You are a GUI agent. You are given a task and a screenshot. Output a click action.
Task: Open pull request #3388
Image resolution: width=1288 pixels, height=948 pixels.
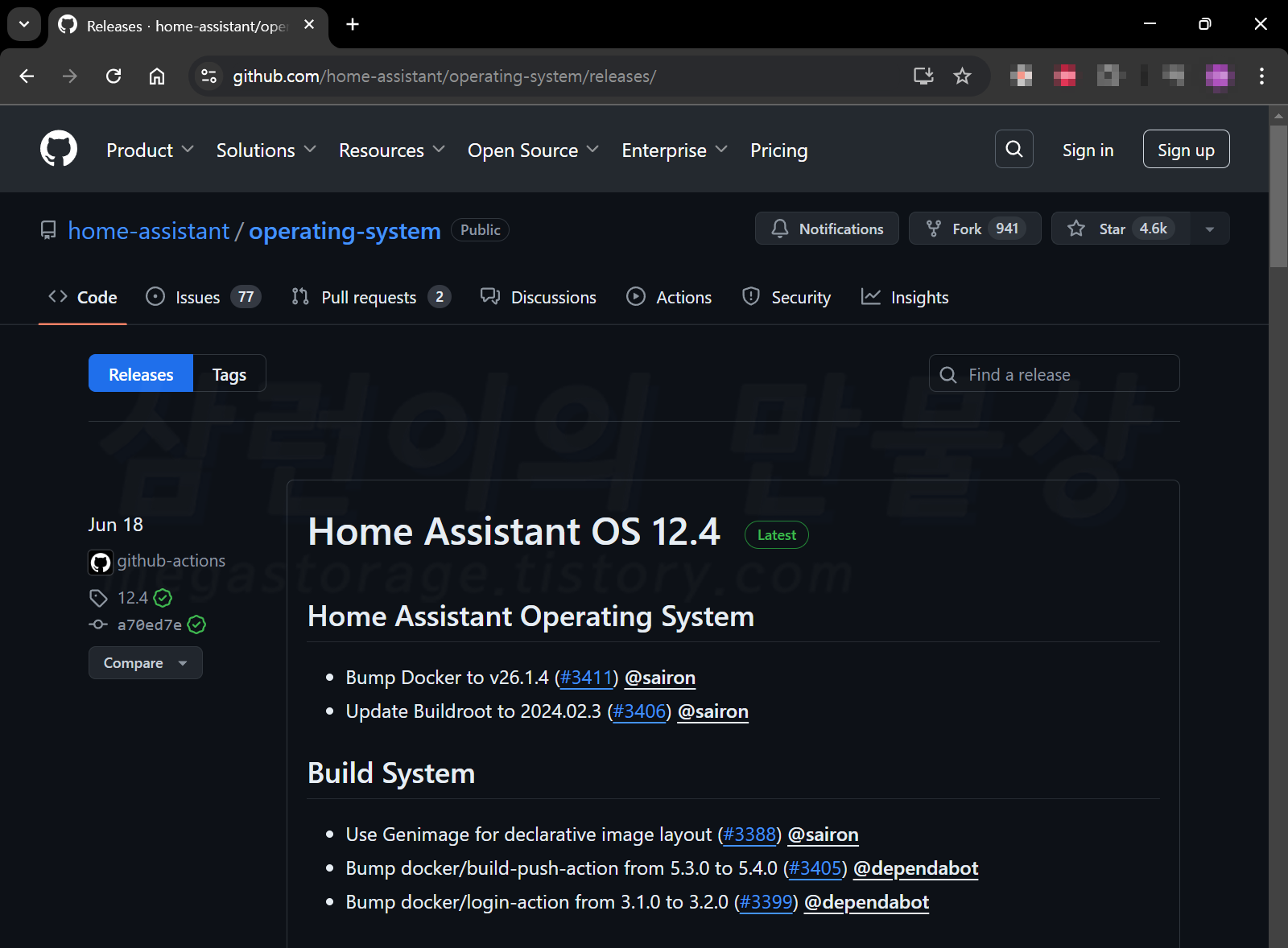tap(749, 835)
